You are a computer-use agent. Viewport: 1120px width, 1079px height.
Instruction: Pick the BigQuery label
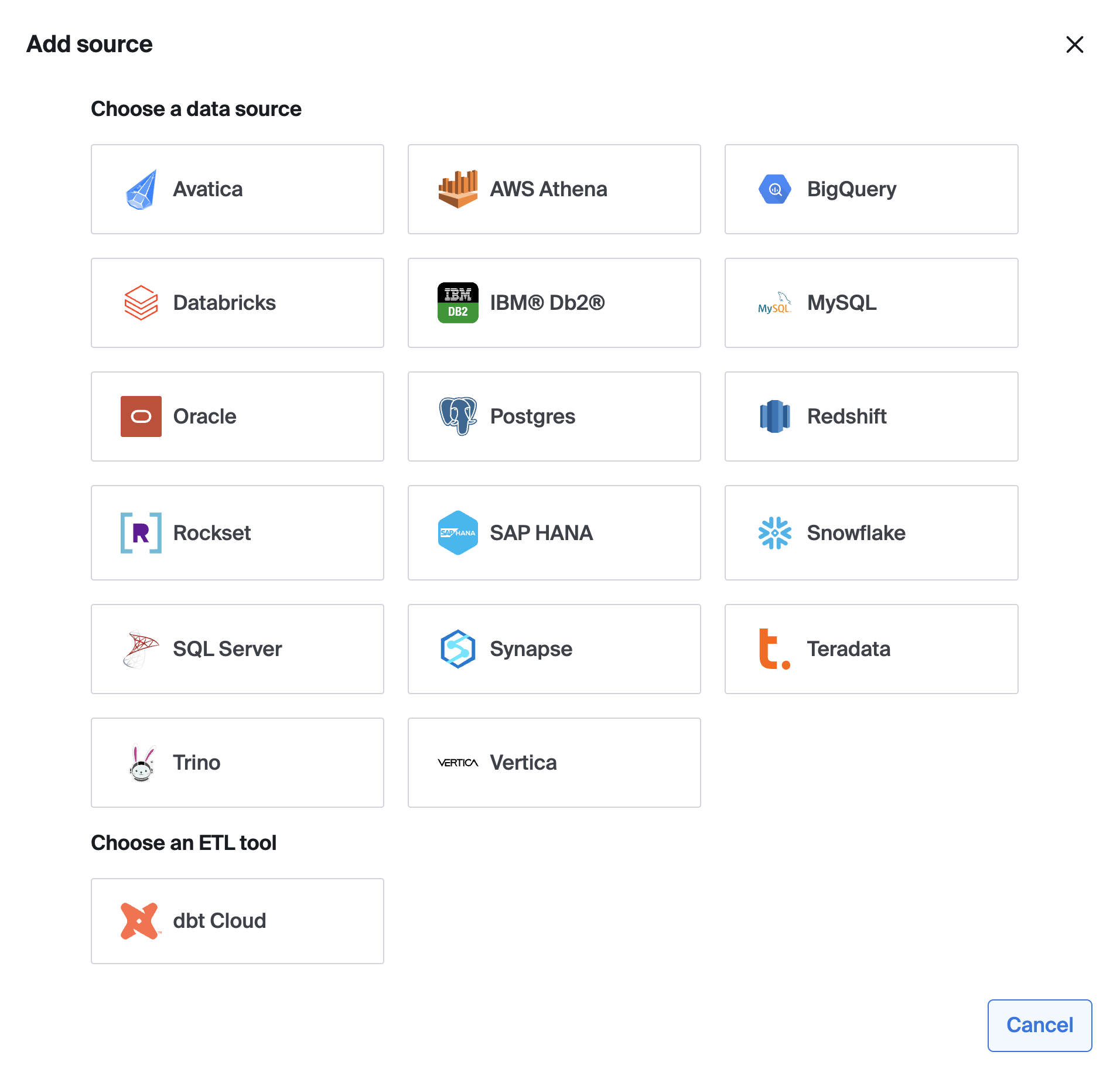(x=851, y=189)
